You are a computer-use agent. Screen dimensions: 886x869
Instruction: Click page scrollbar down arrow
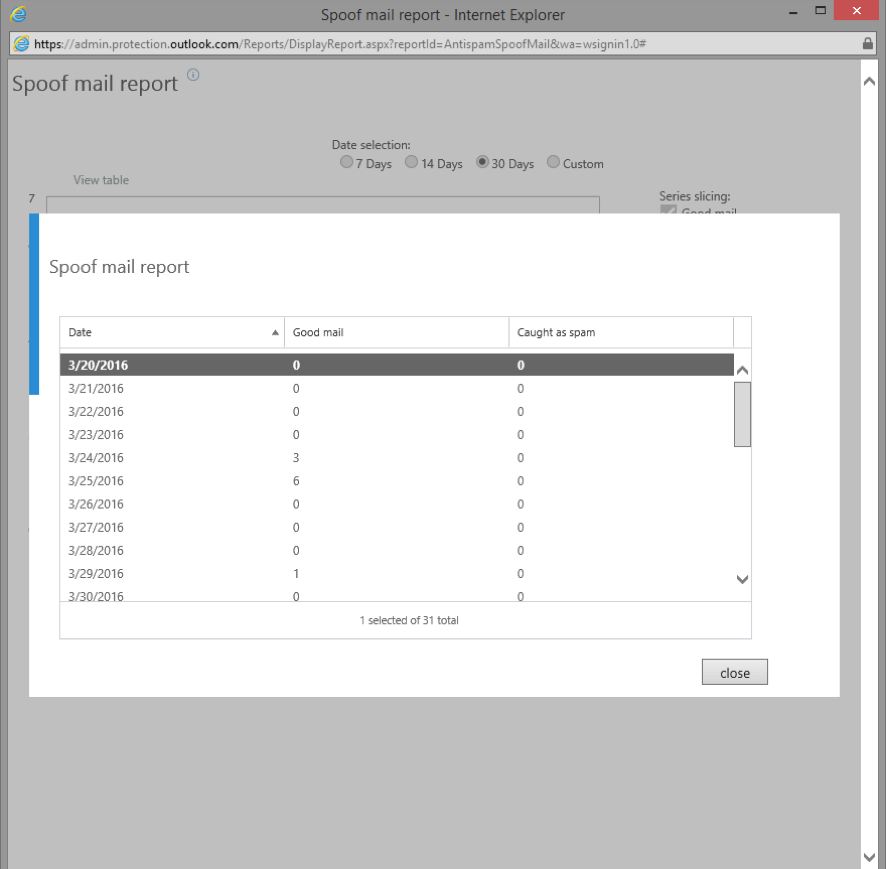pos(868,856)
